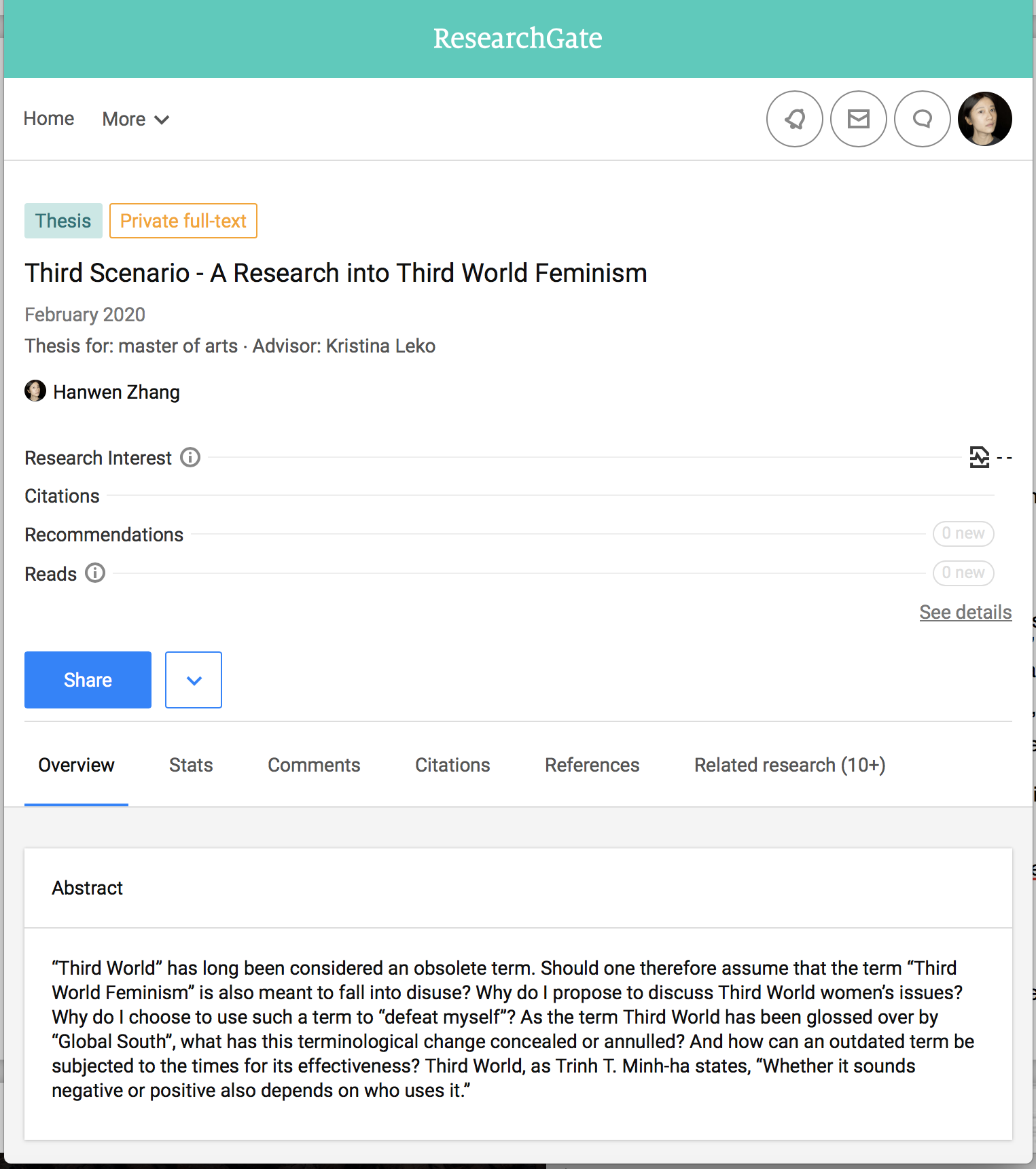
Task: Click the See details link
Action: tap(965, 612)
